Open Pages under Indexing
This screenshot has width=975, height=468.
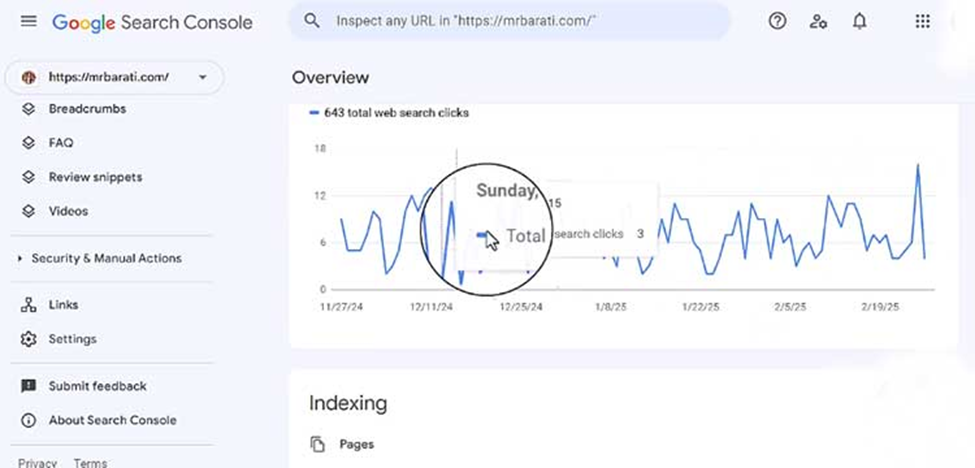(x=357, y=444)
